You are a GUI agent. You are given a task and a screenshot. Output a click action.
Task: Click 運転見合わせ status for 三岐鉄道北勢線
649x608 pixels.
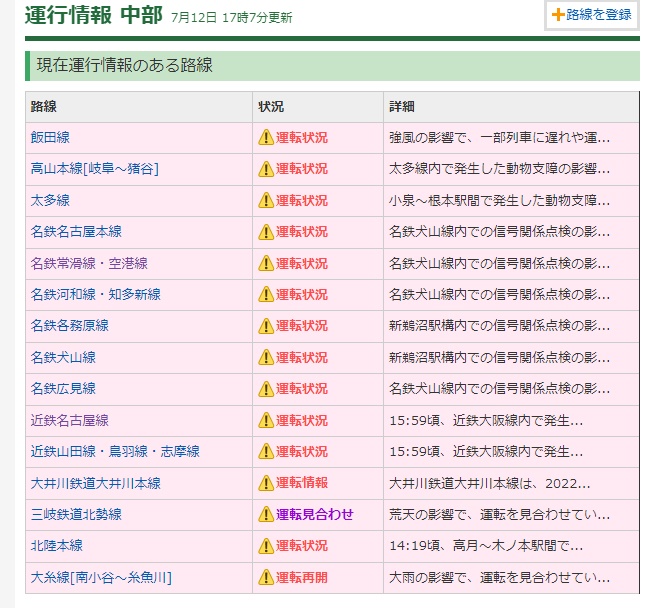point(315,514)
